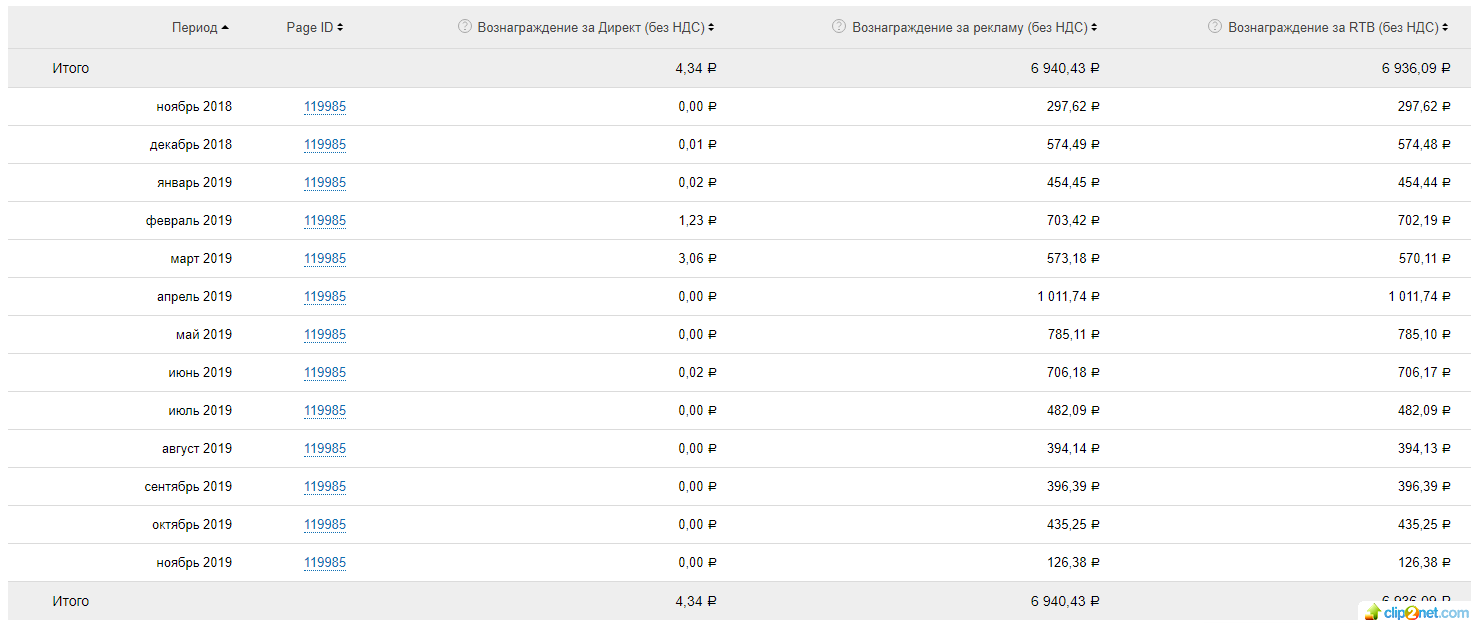
Task: Click sort arrow next to Период header
Action: pos(225,28)
